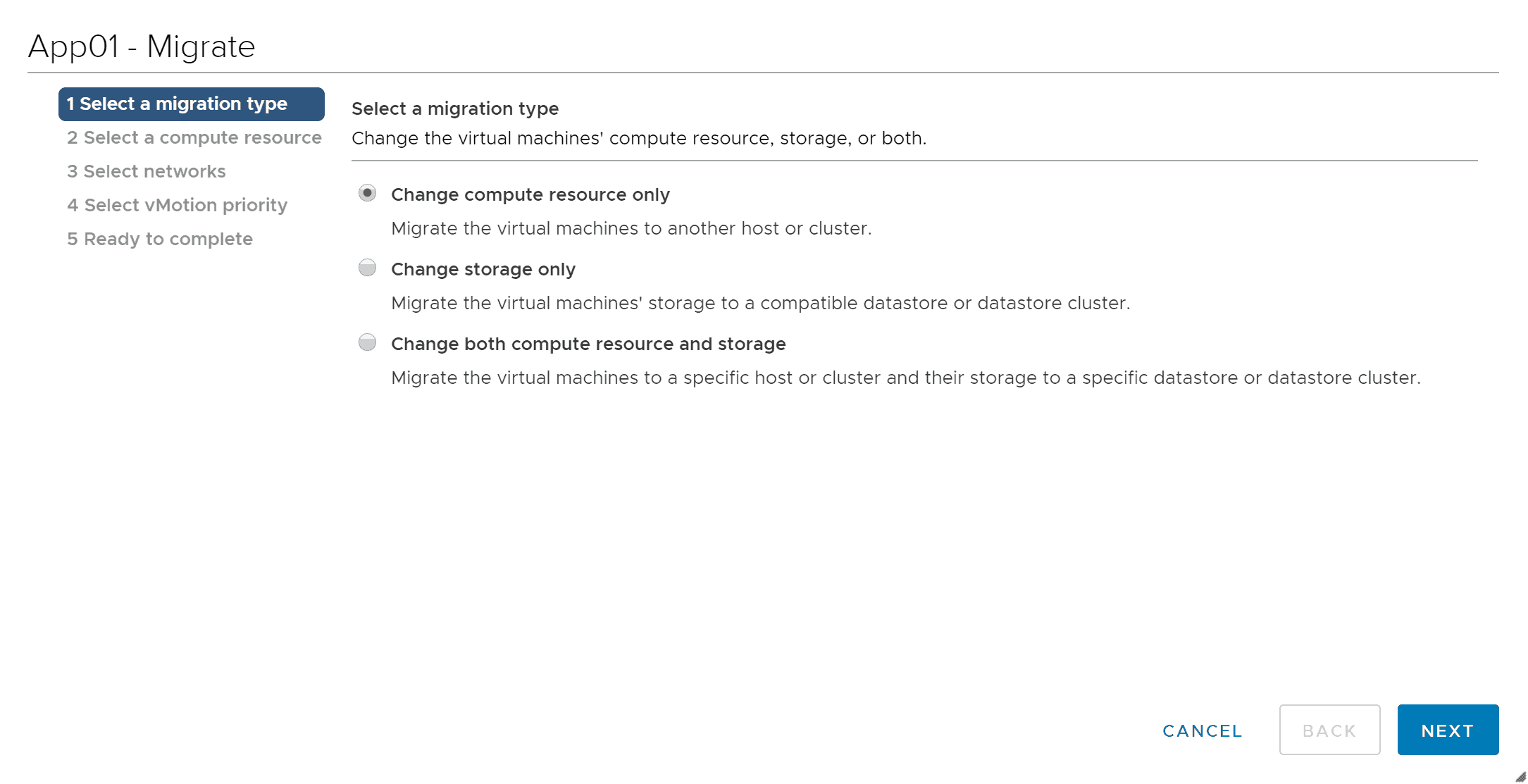Enable Change both compute resource and storage

(365, 343)
